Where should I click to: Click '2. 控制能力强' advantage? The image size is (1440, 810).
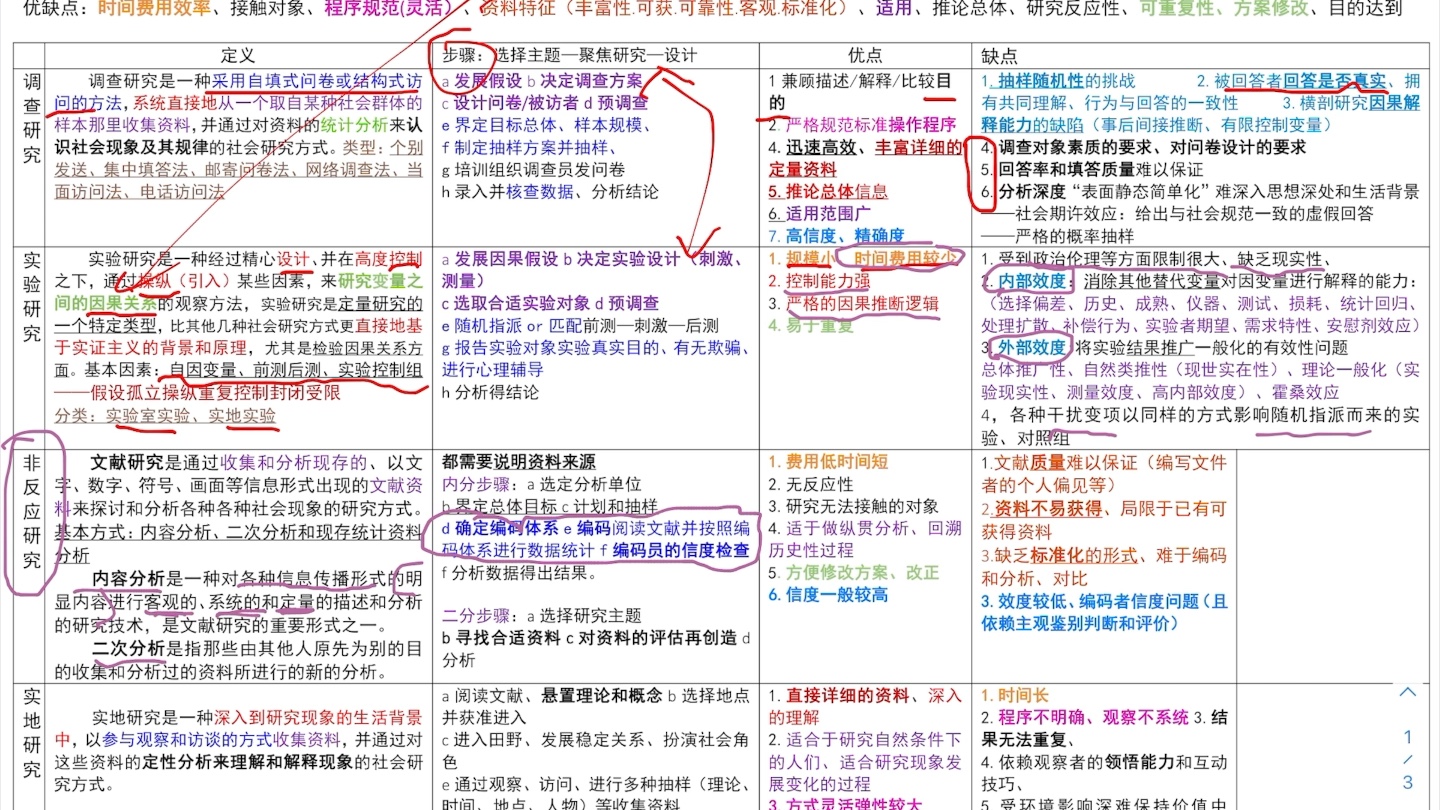click(x=820, y=281)
